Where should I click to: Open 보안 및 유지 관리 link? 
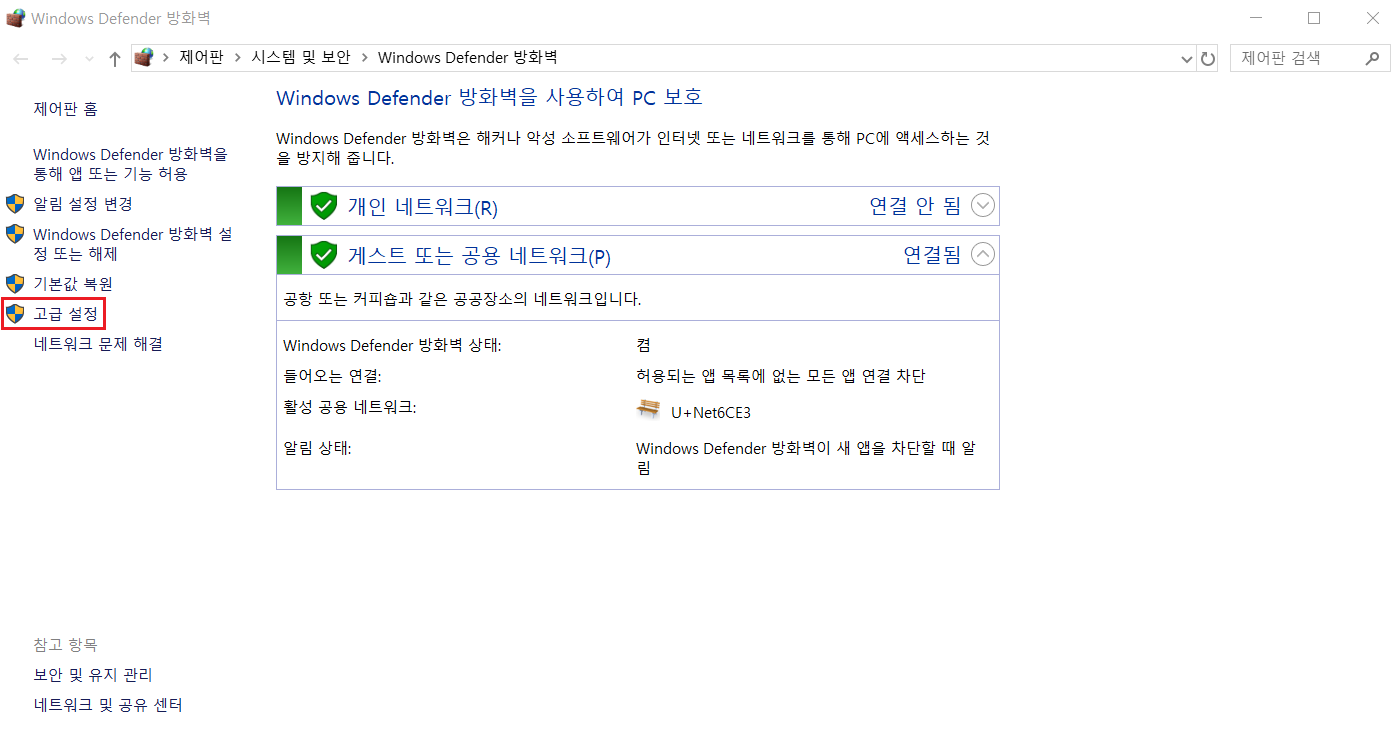[93, 675]
